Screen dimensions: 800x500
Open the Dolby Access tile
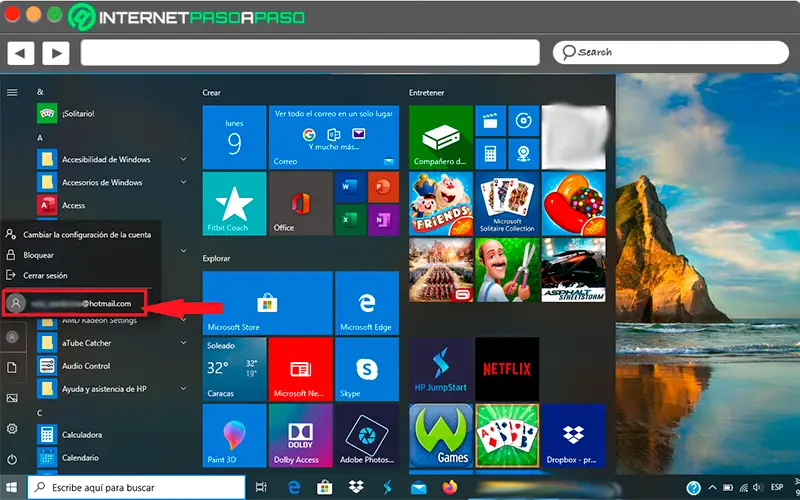pyautogui.click(x=301, y=436)
